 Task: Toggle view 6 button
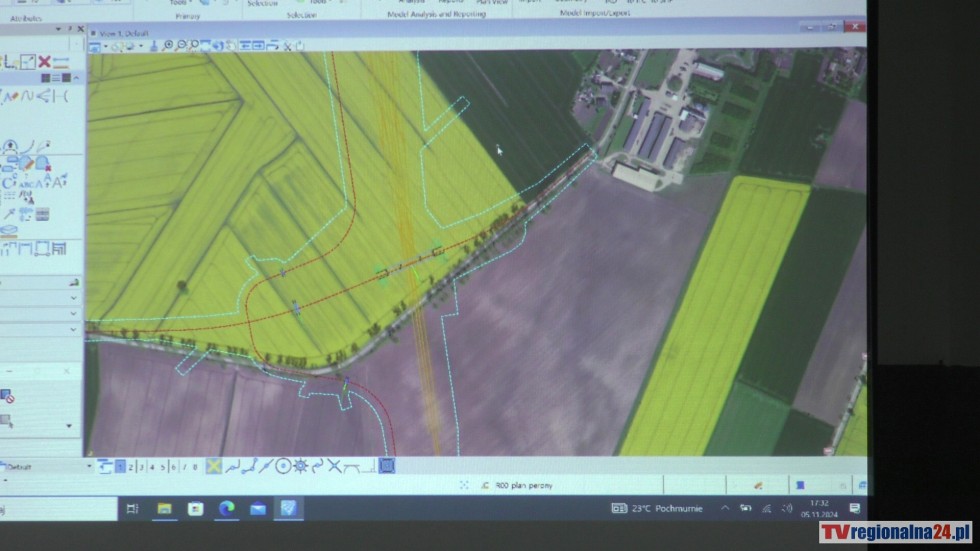[173, 467]
